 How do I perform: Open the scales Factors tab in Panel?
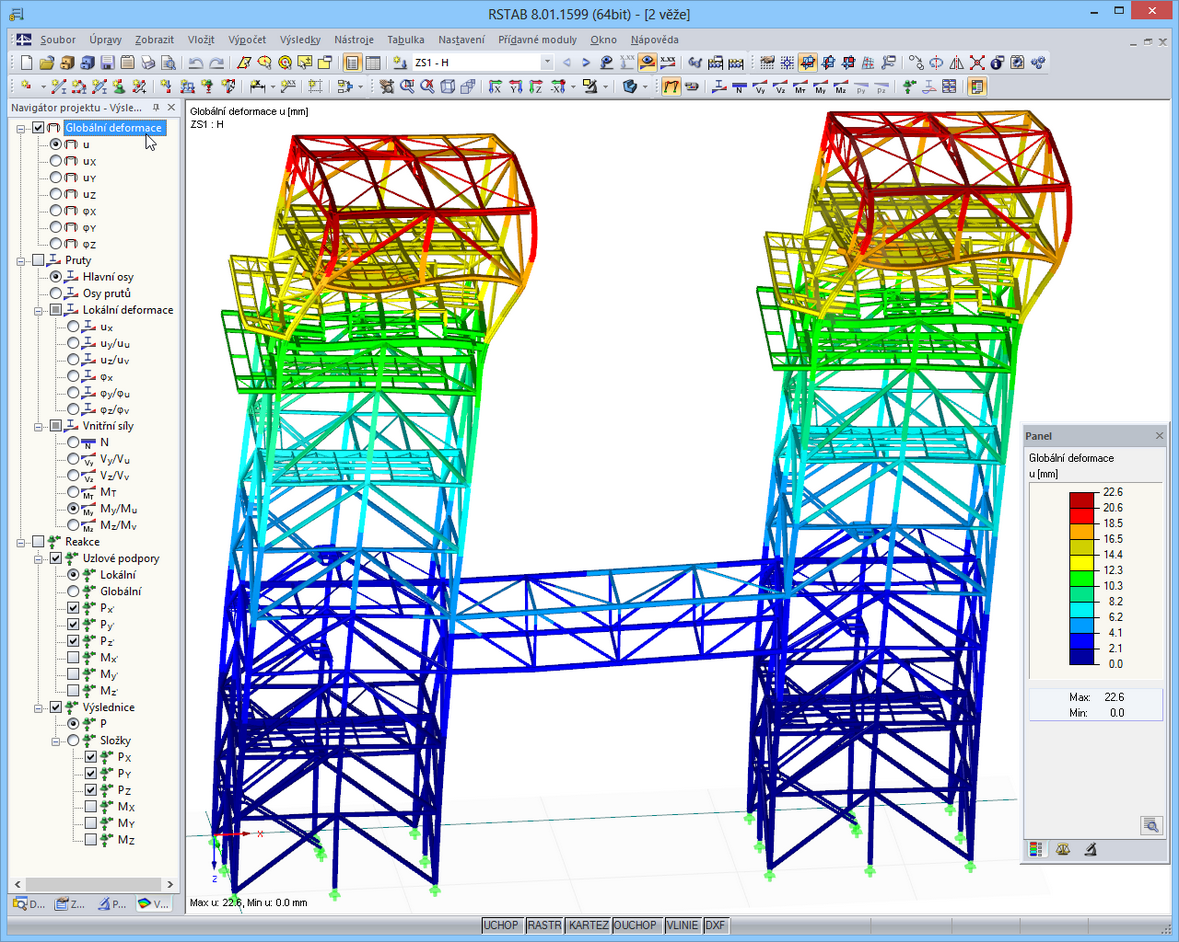click(x=1063, y=850)
